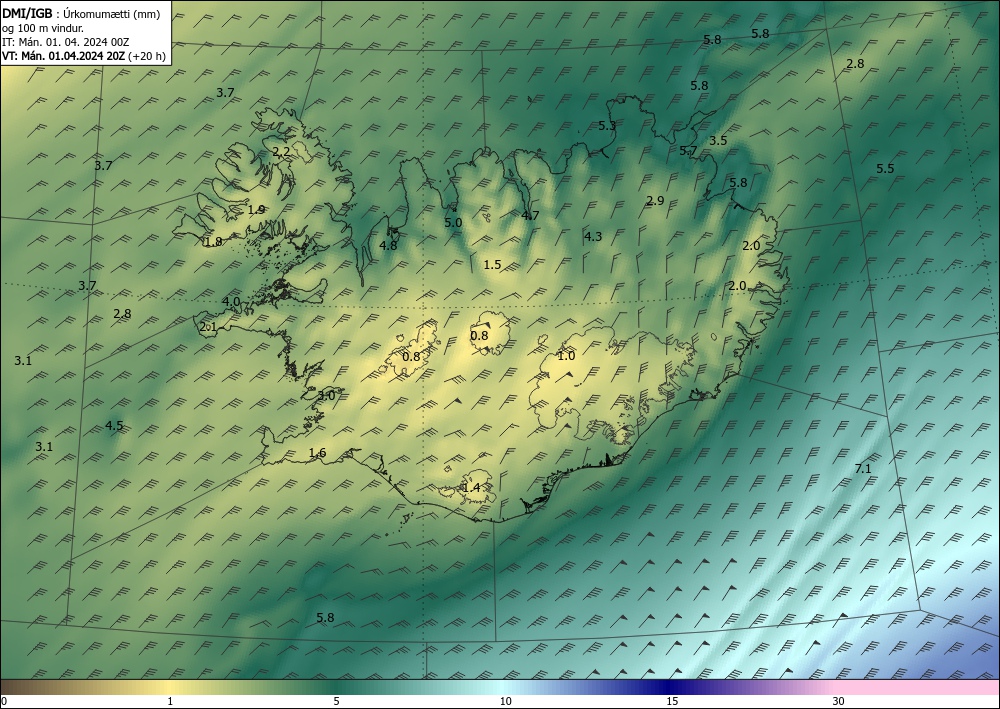The height and width of the screenshot is (709, 1000).
Task: Click the colour scale tick label 5
Action: pos(336,702)
